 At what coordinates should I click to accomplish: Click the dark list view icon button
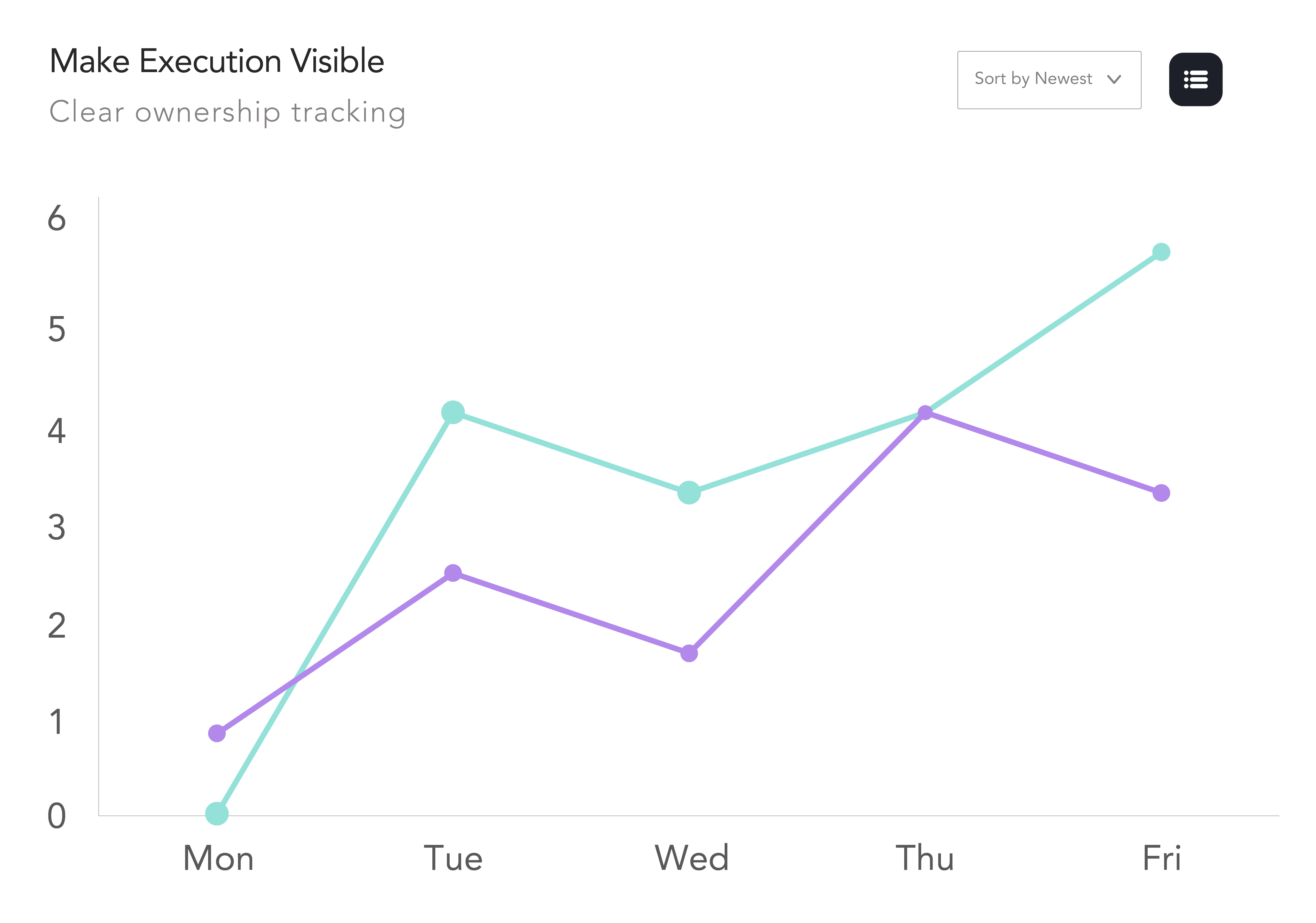[1195, 80]
